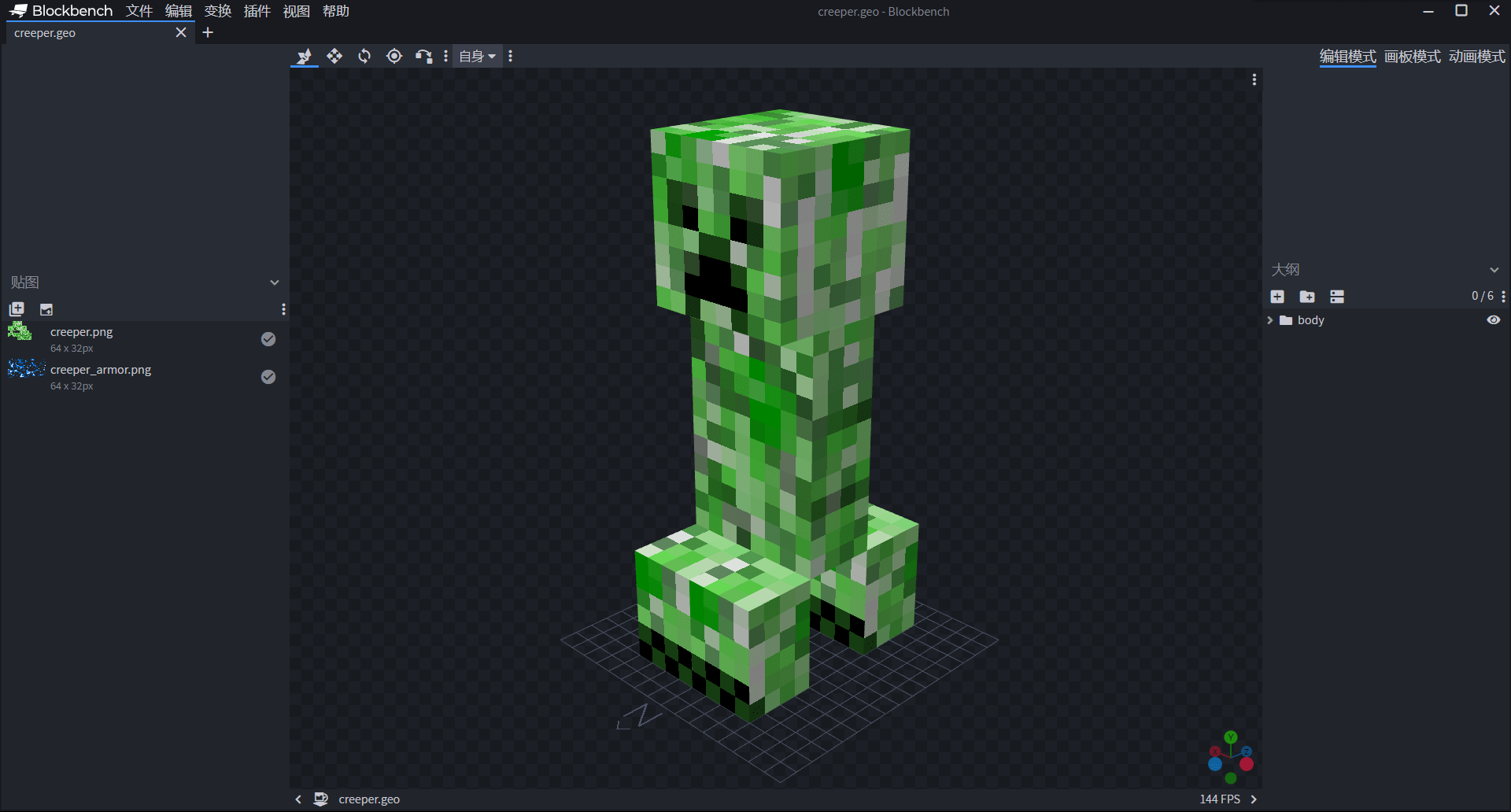1511x812 pixels.
Task: Click the import texture icon
Action: pyautogui.click(x=17, y=309)
